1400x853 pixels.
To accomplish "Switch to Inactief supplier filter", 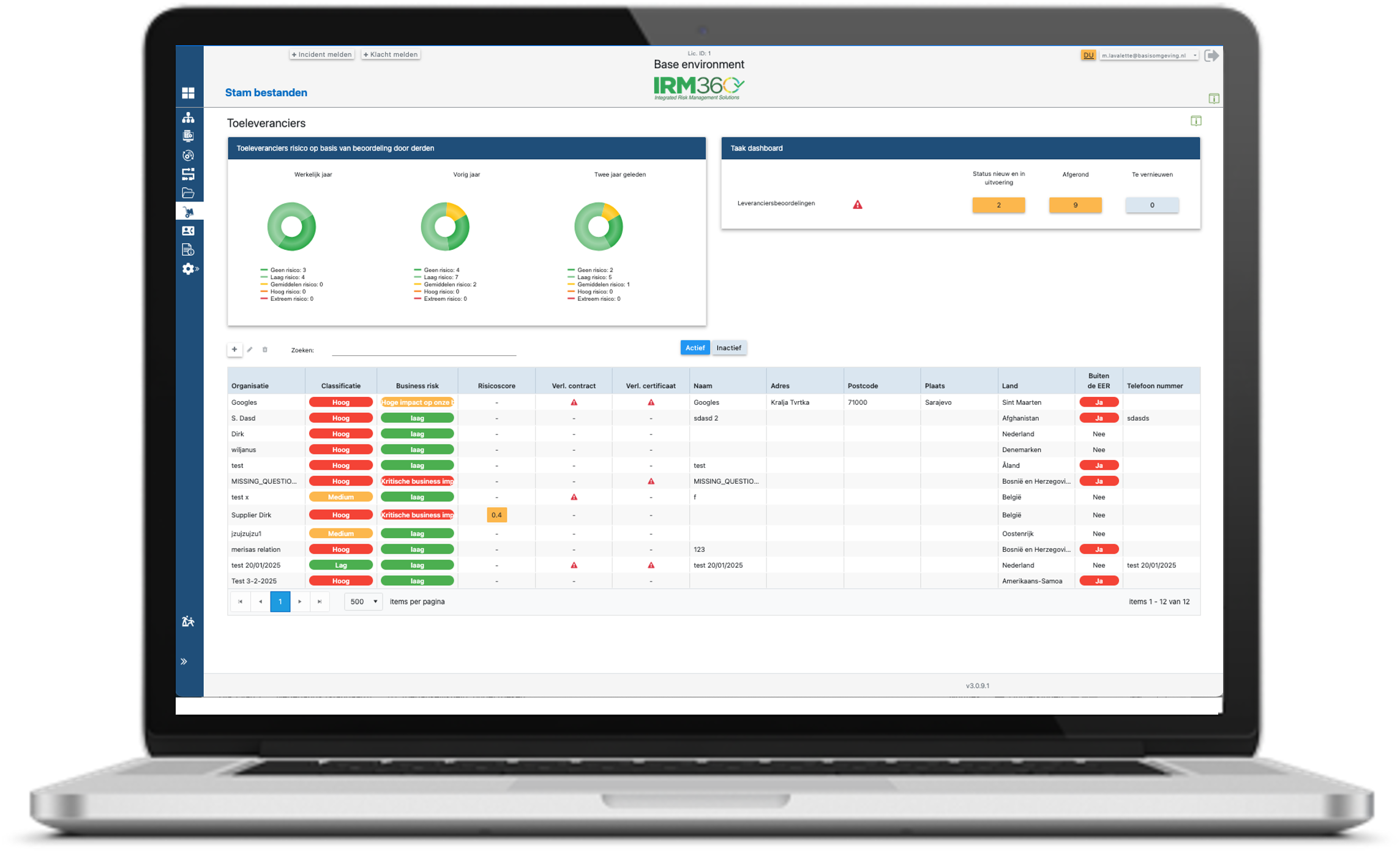I will click(728, 348).
